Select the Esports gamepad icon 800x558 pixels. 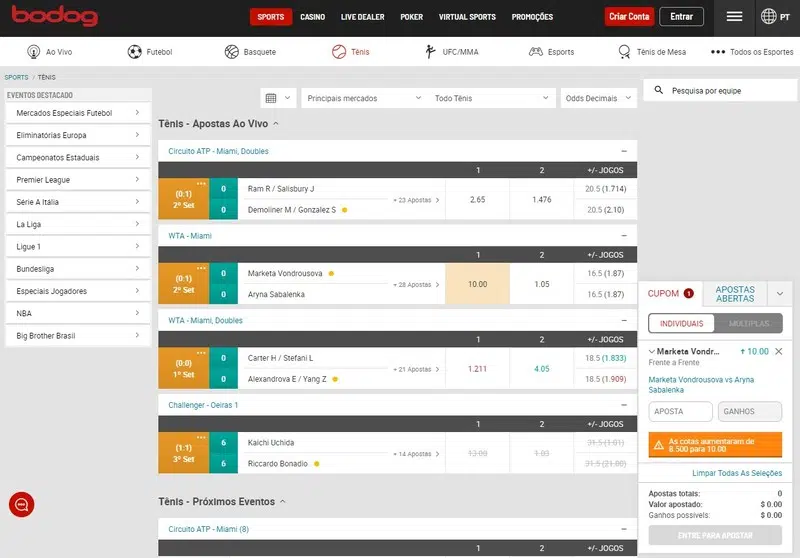[536, 52]
